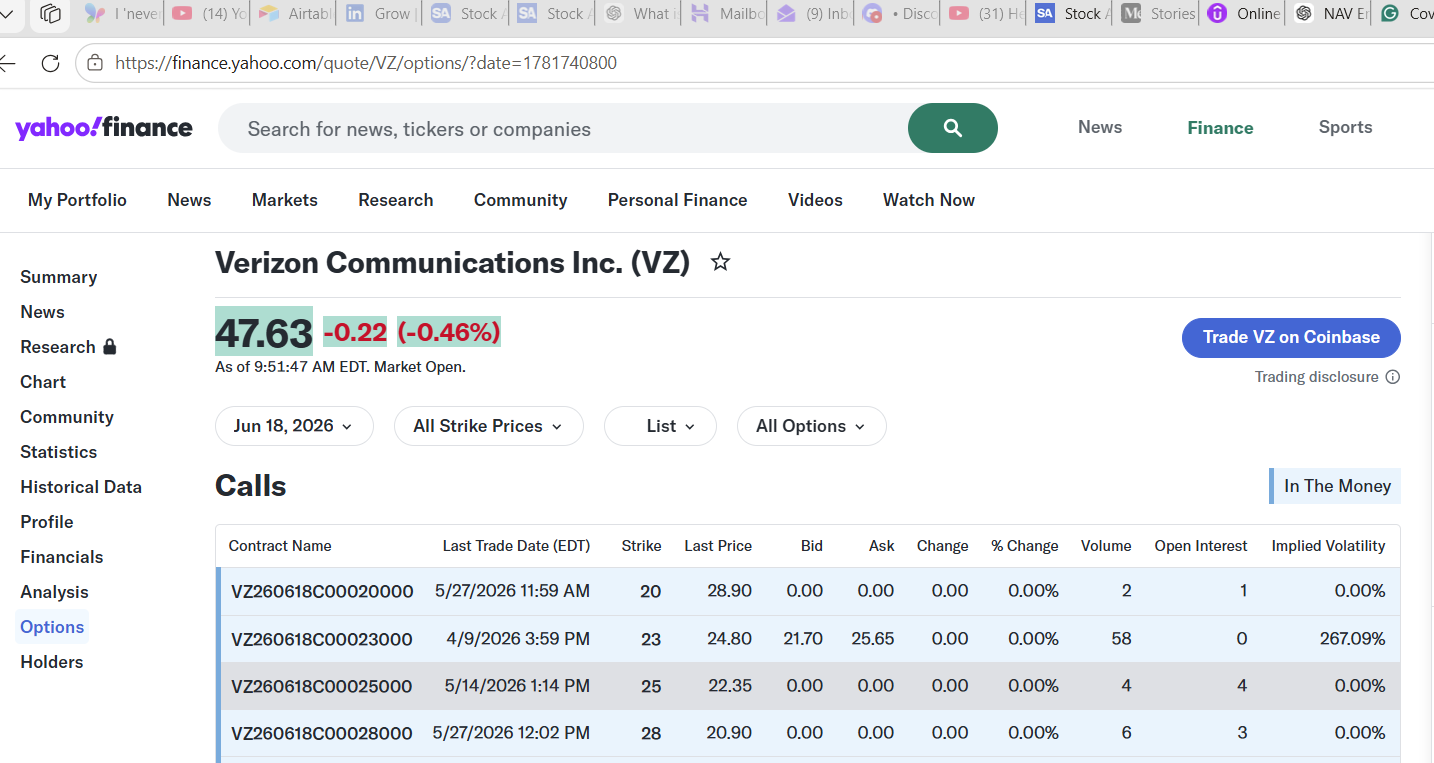Go to Historical Data in the left sidebar
The height and width of the screenshot is (763, 1434).
[x=81, y=487]
